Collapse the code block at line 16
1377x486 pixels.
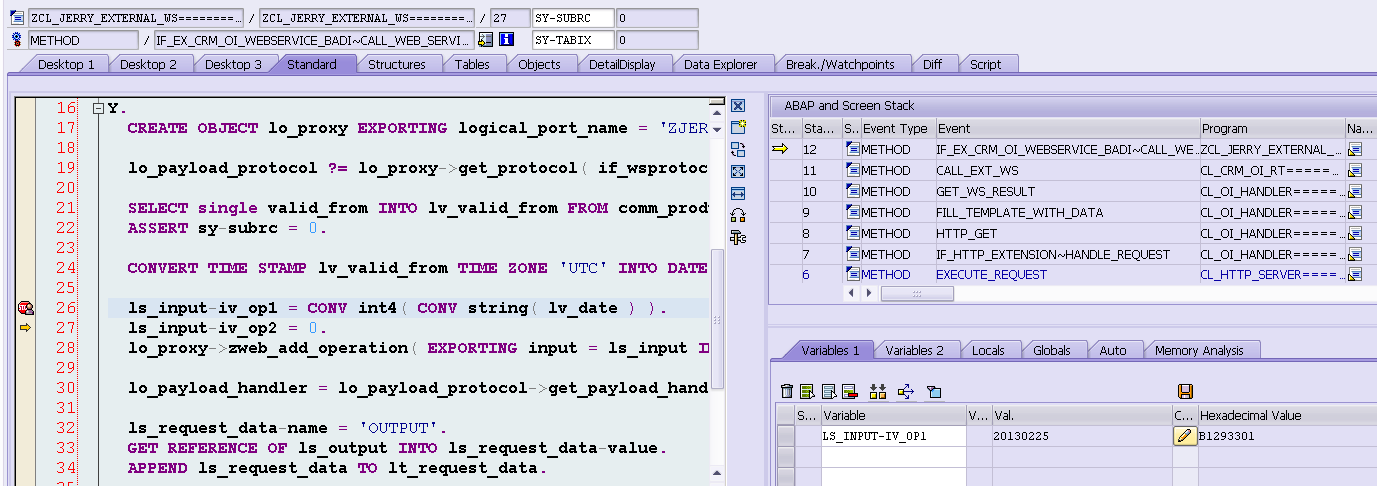pos(98,108)
